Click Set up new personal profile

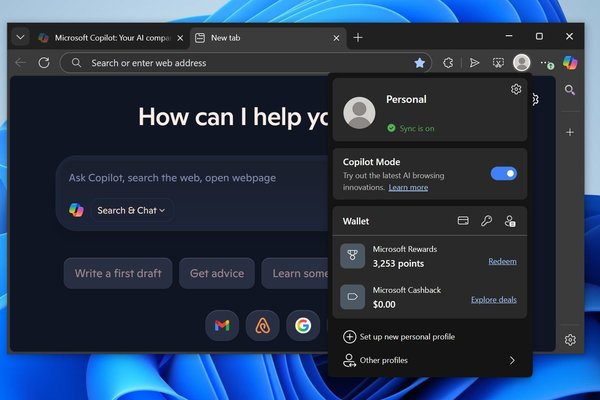pyautogui.click(x=399, y=337)
